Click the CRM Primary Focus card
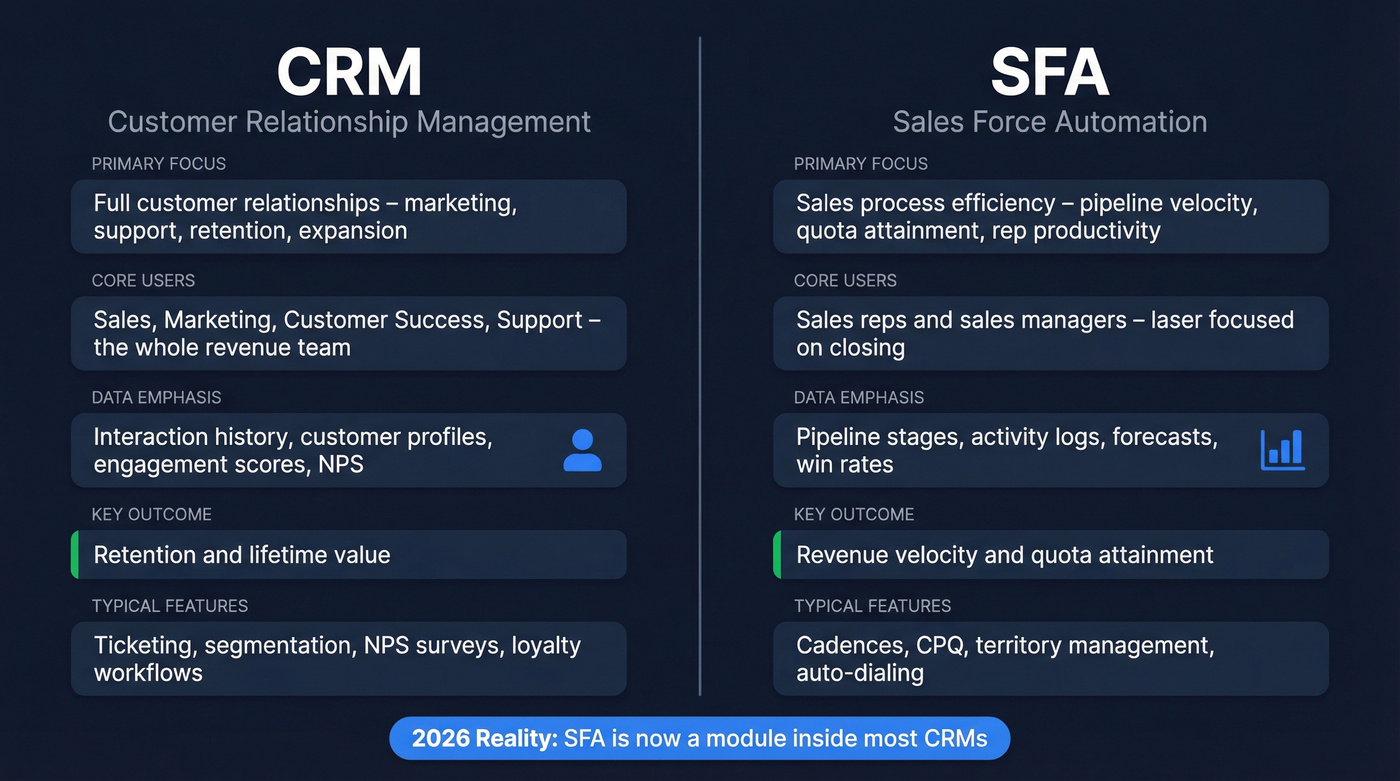The height and width of the screenshot is (781, 1400). (348, 216)
